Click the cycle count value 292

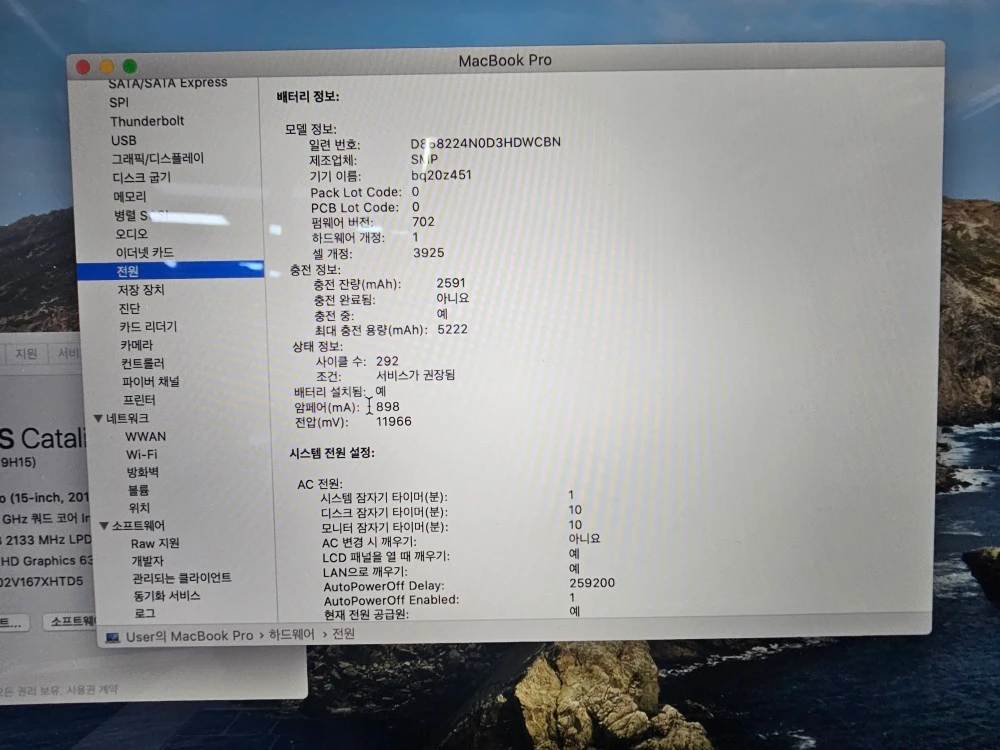387,361
